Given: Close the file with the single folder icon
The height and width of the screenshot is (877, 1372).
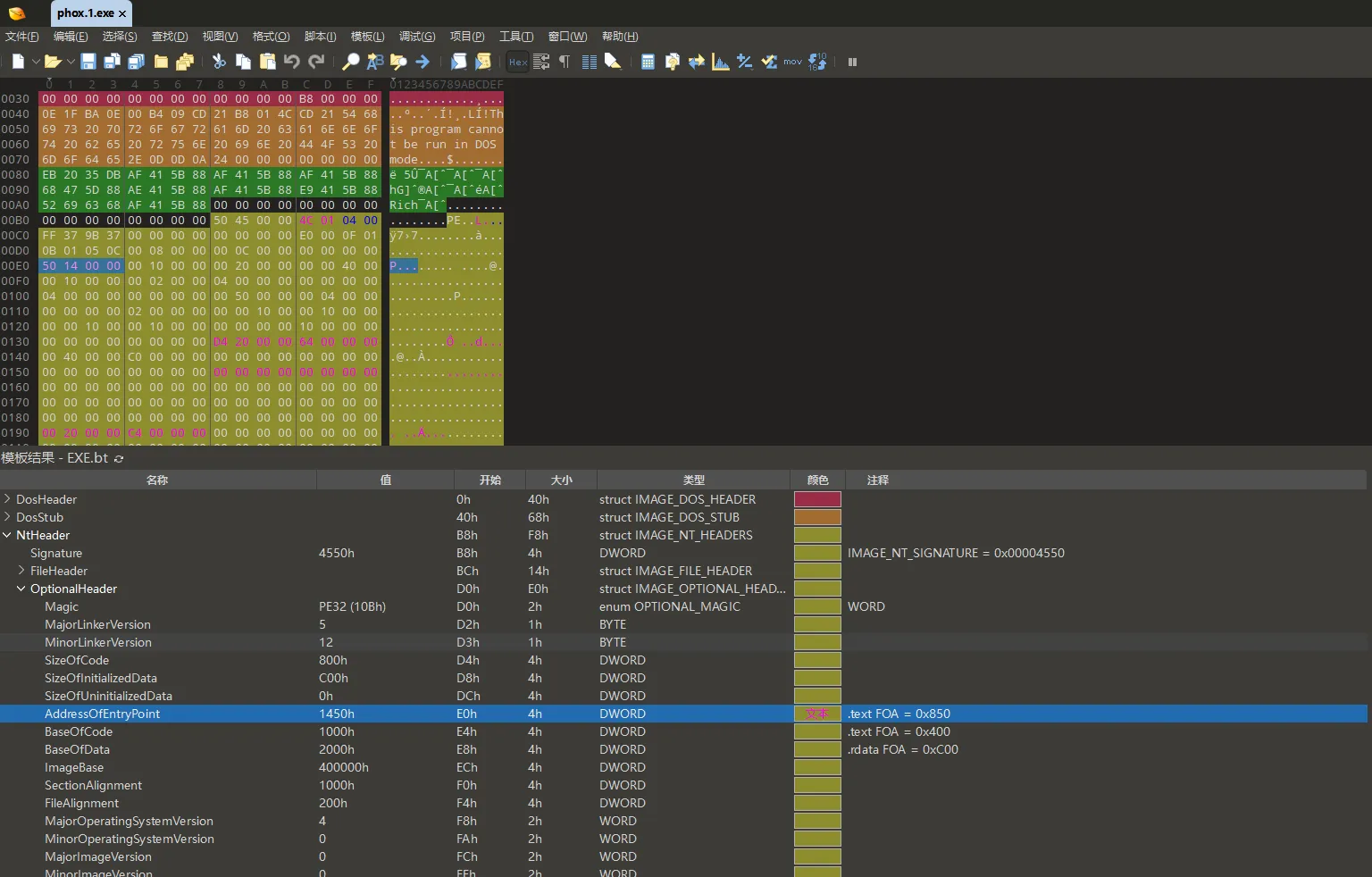Looking at the screenshot, I should click(161, 62).
